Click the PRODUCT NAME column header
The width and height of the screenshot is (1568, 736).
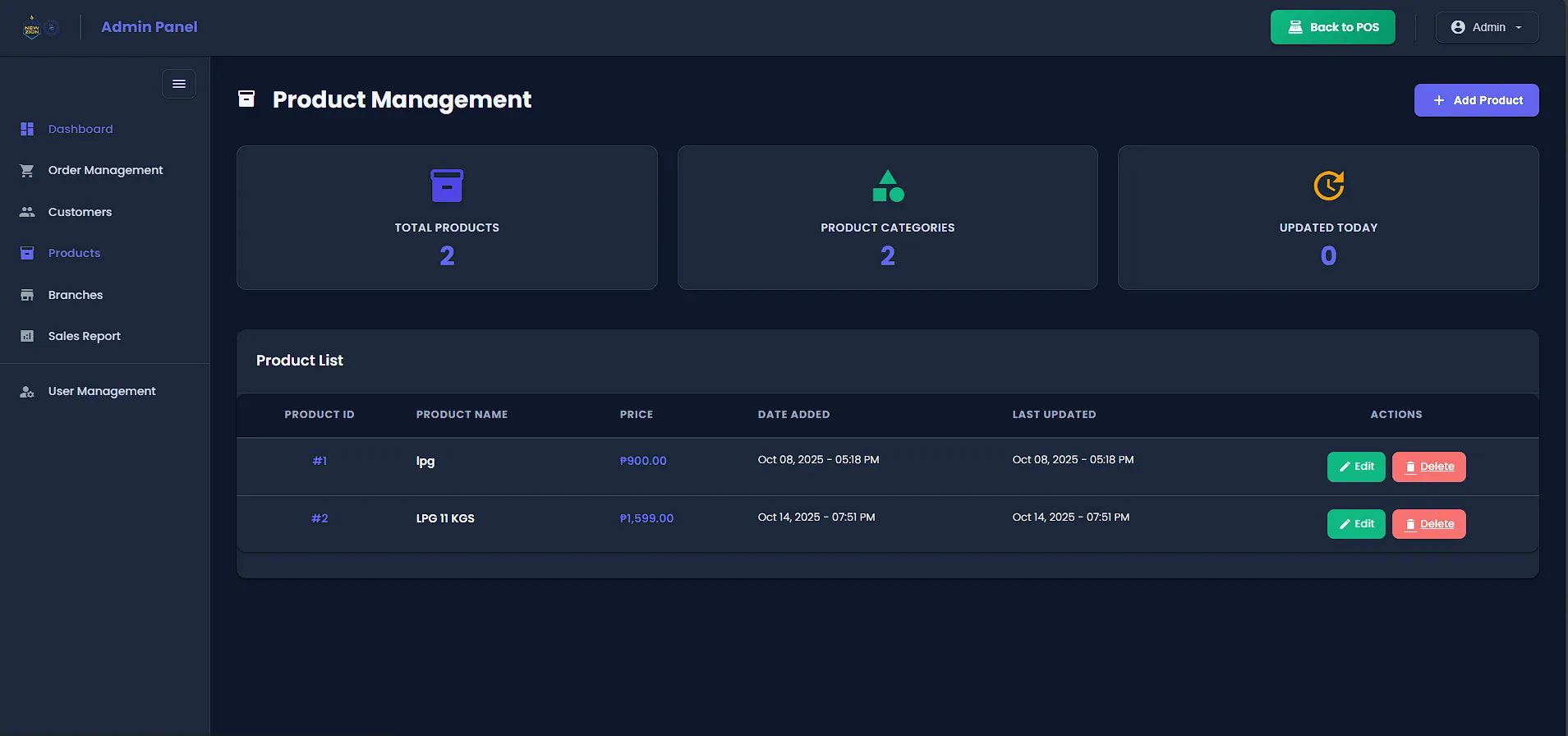coord(462,415)
